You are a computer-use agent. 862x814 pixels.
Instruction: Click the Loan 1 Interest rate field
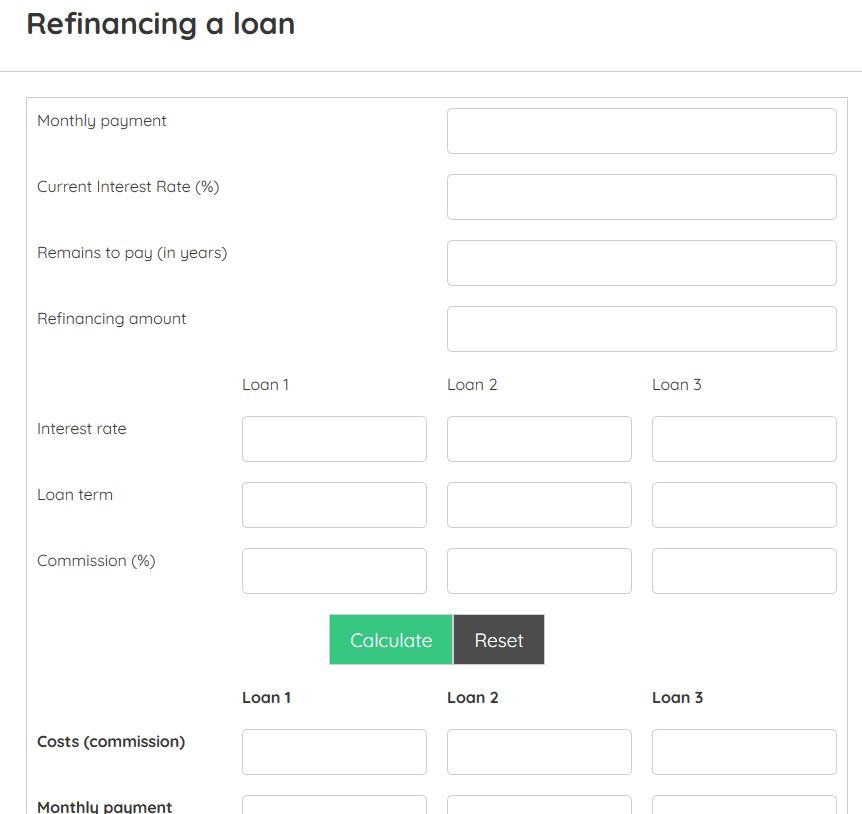pos(334,439)
